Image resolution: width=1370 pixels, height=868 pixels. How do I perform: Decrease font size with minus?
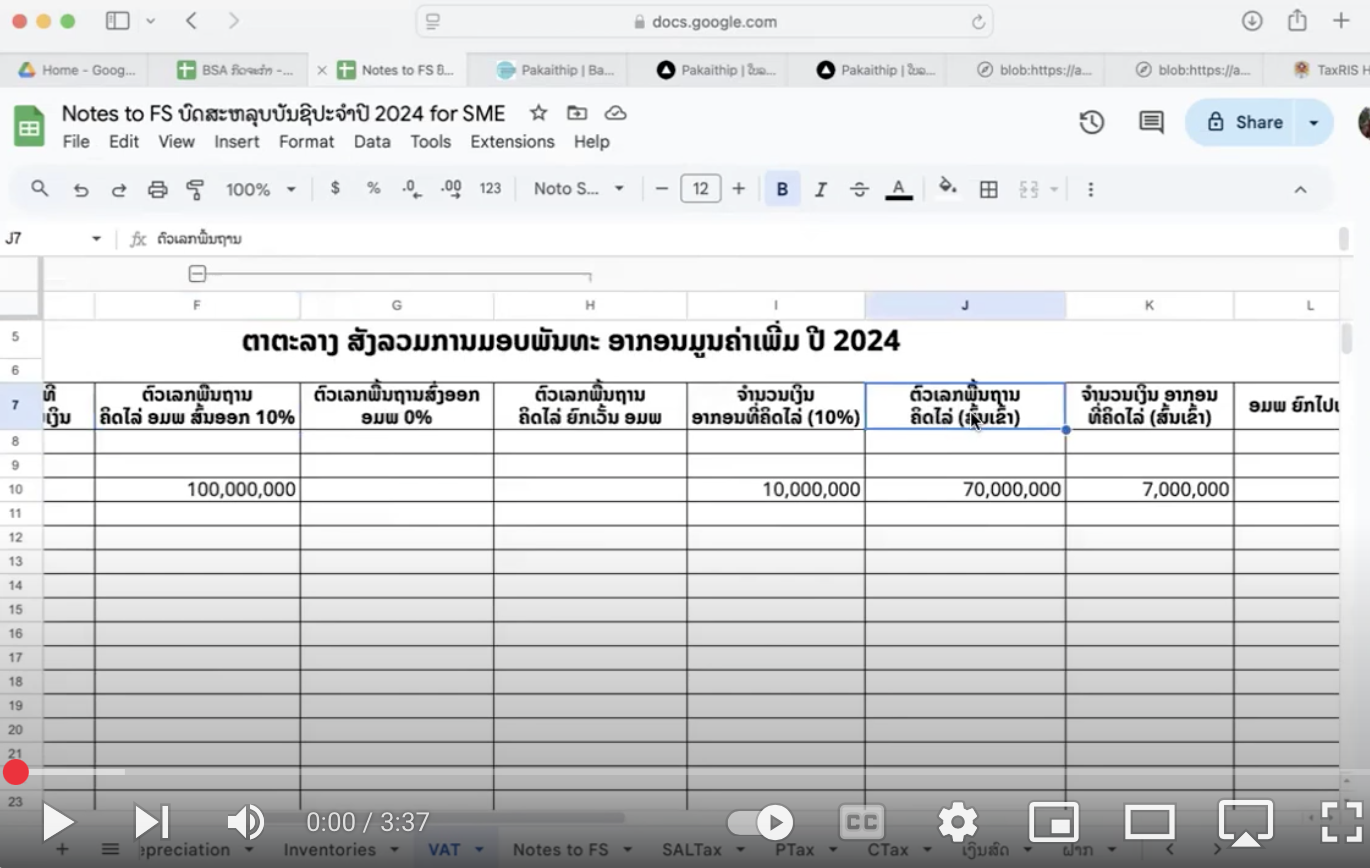click(x=661, y=189)
